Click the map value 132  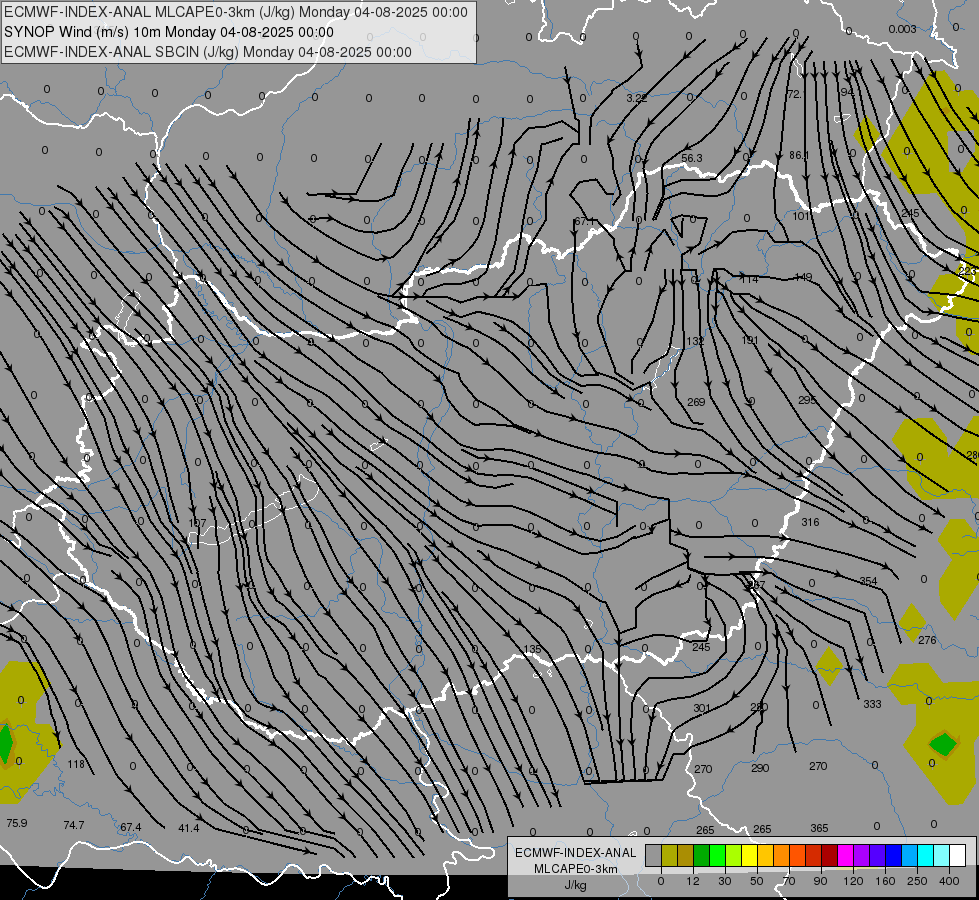(694, 341)
